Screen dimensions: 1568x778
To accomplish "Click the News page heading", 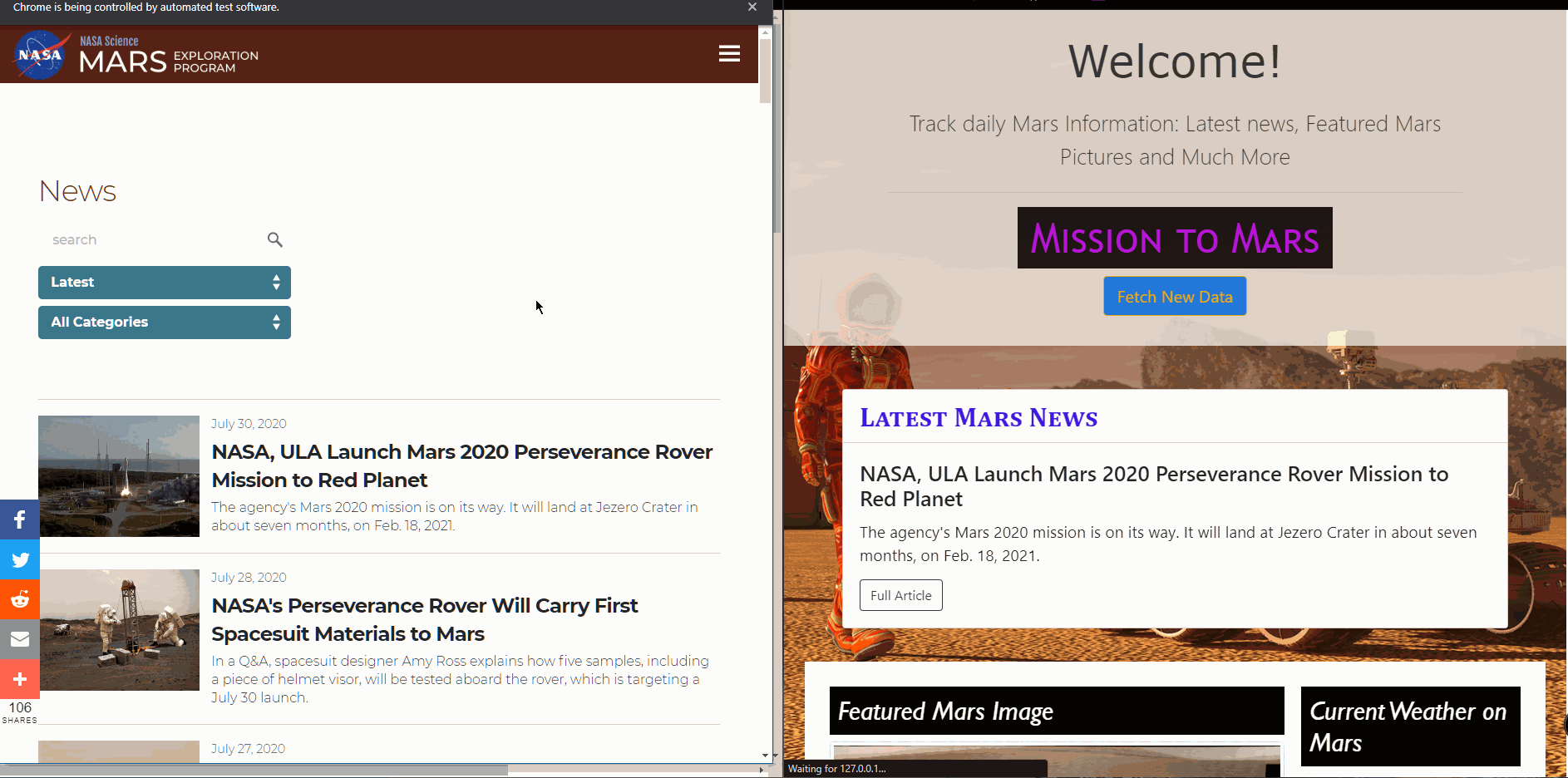I will tap(77, 191).
